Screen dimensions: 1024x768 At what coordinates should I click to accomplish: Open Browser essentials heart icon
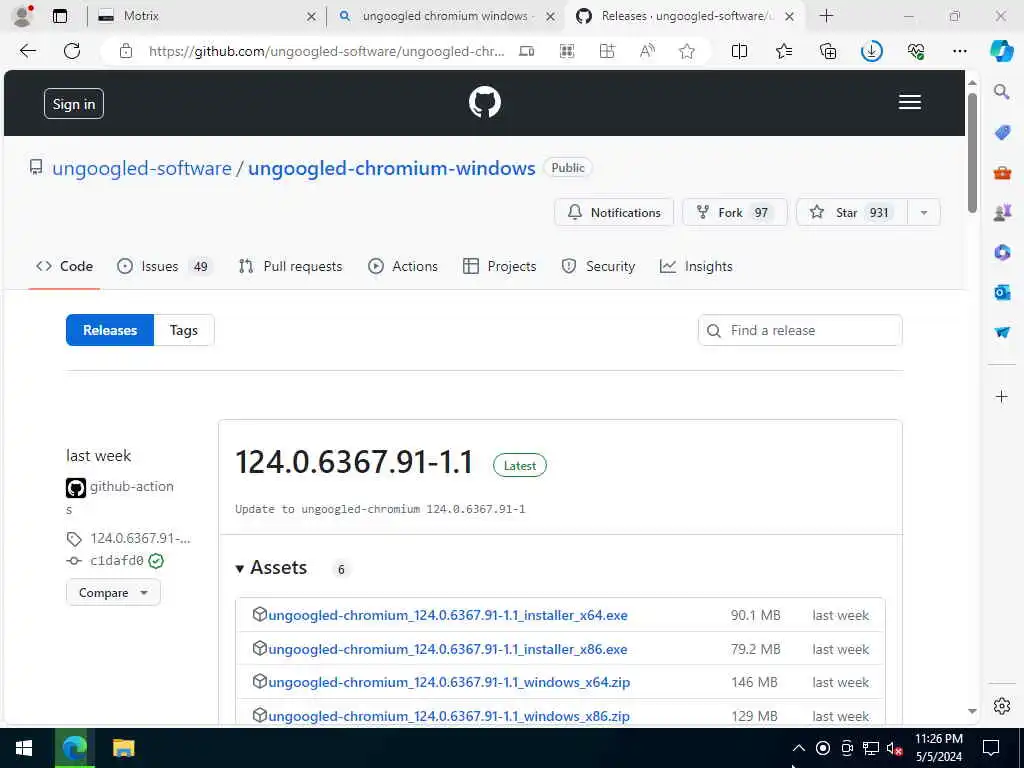coord(916,51)
